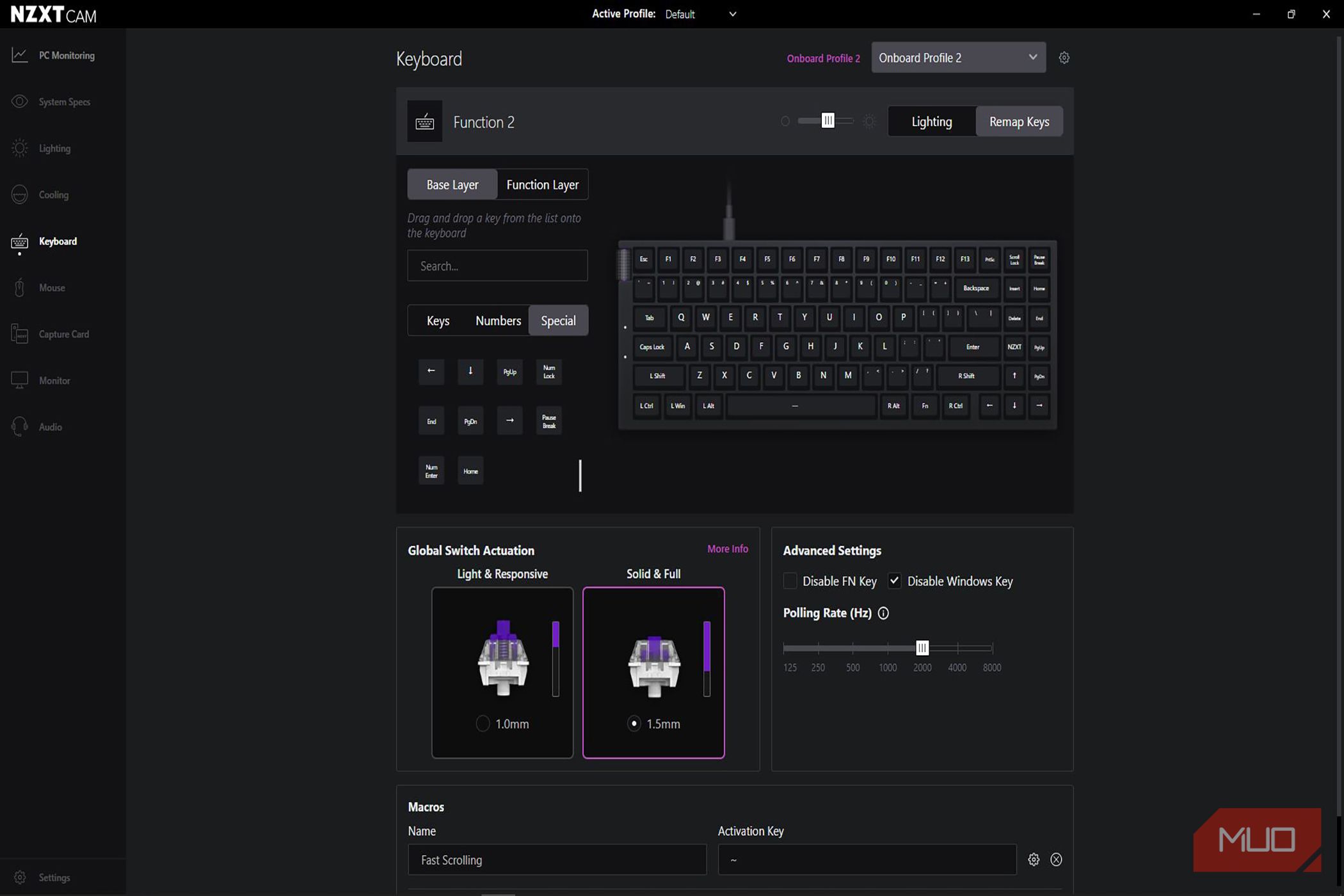This screenshot has height=896, width=1344.
Task: Click the Caps Lock key on keyboard
Action: click(652, 347)
